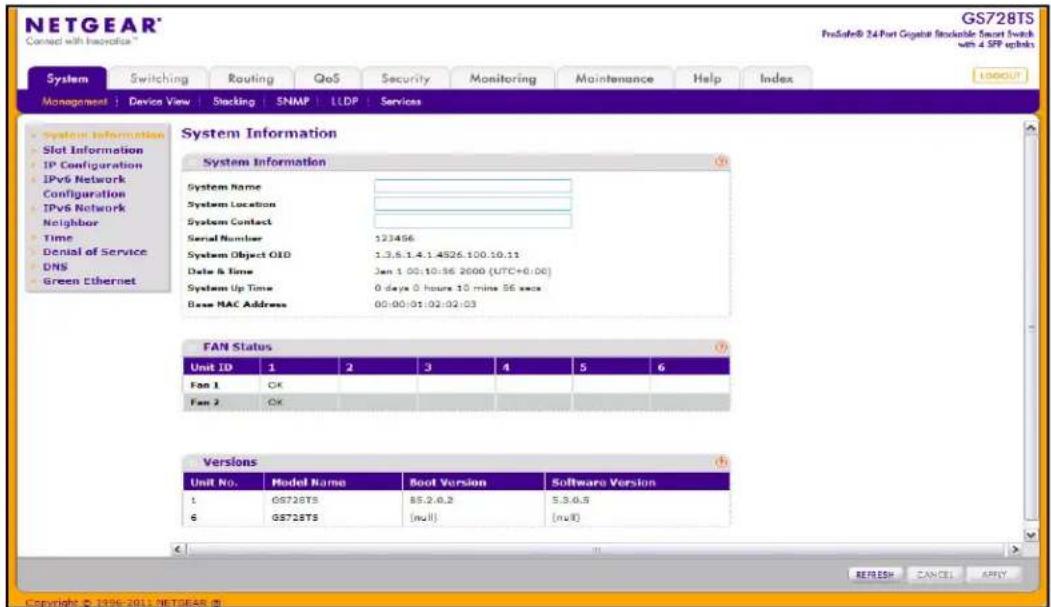
Task: Open Slot Information in sidebar
Action: 92,150
